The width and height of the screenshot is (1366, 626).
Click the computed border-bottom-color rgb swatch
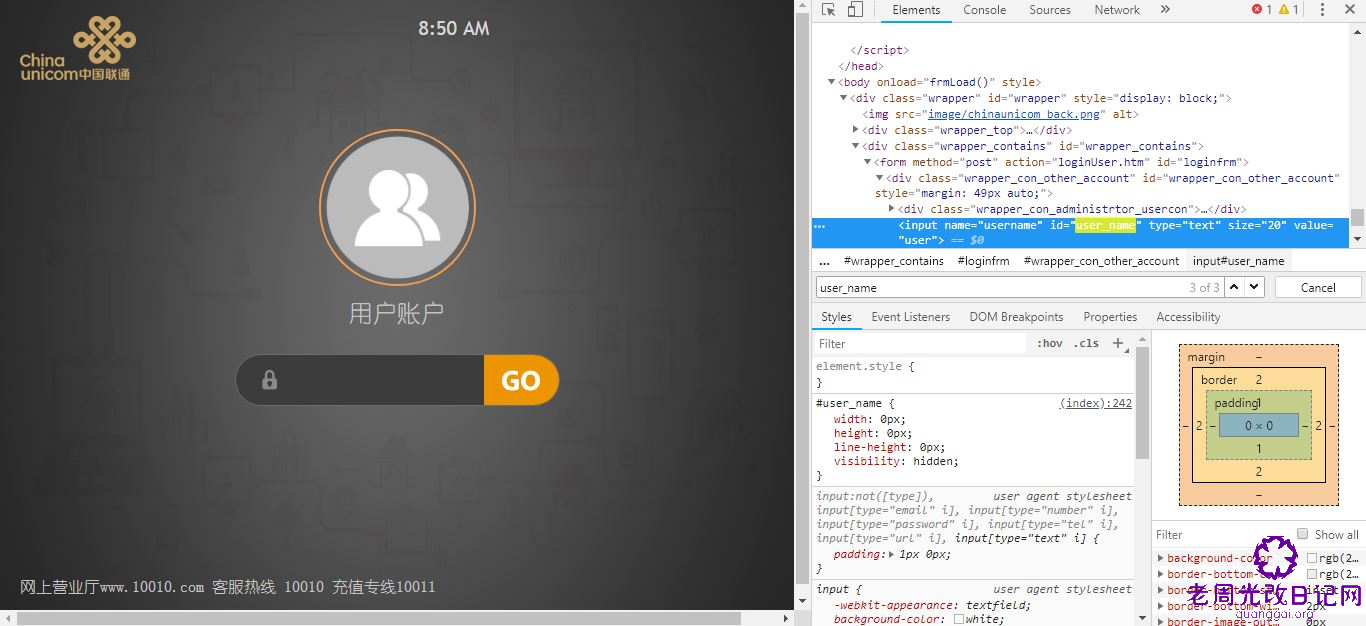[x=1312, y=574]
